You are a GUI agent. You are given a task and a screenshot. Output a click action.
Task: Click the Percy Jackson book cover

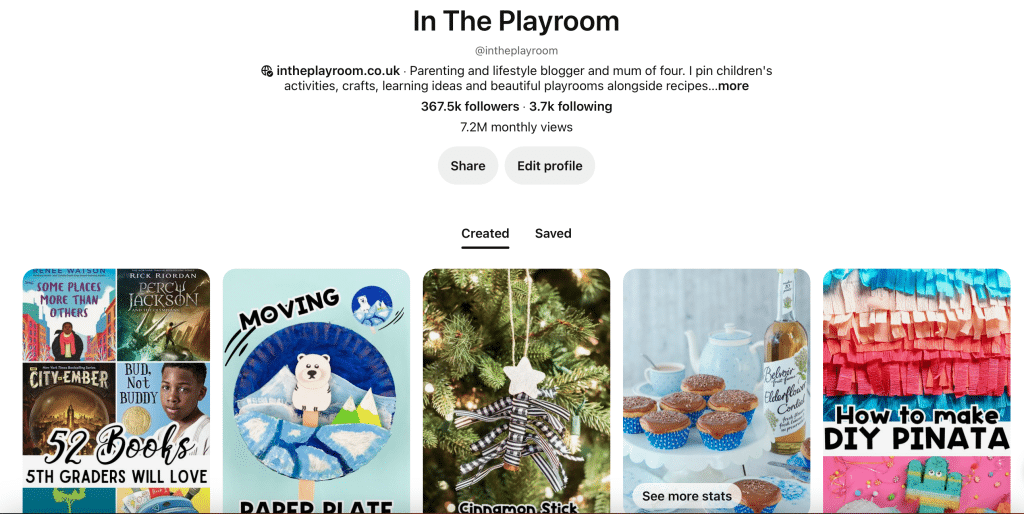click(163, 314)
